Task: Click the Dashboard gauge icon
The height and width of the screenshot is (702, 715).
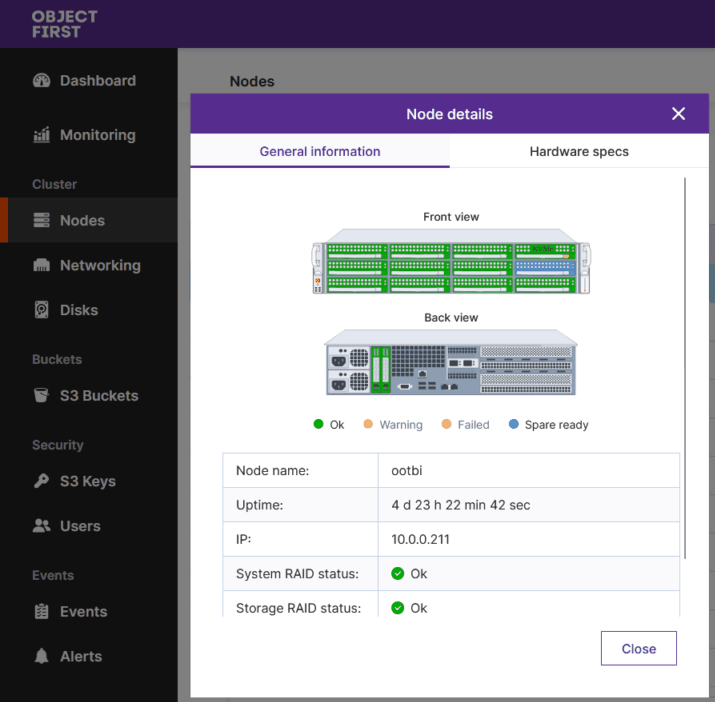Action: 41,81
